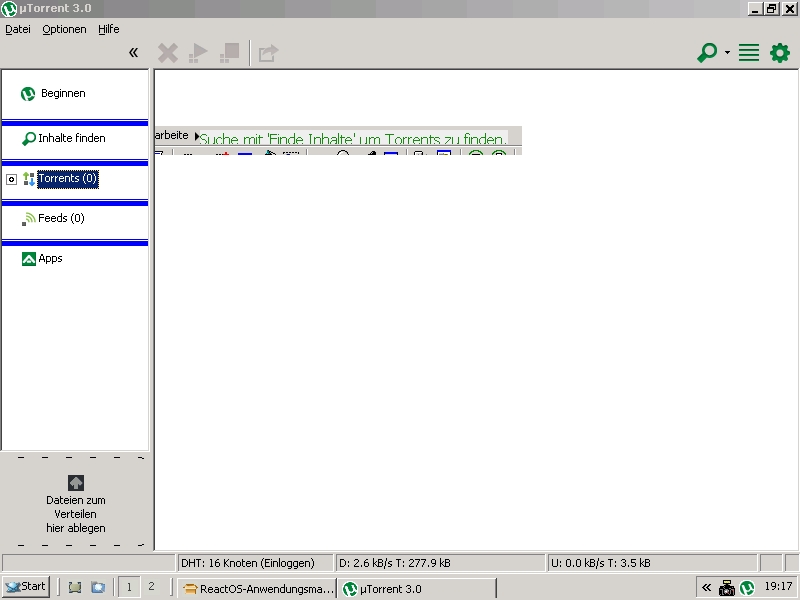The width and height of the screenshot is (800, 600).
Task: Open the Hilfe menu
Action: pos(108,29)
